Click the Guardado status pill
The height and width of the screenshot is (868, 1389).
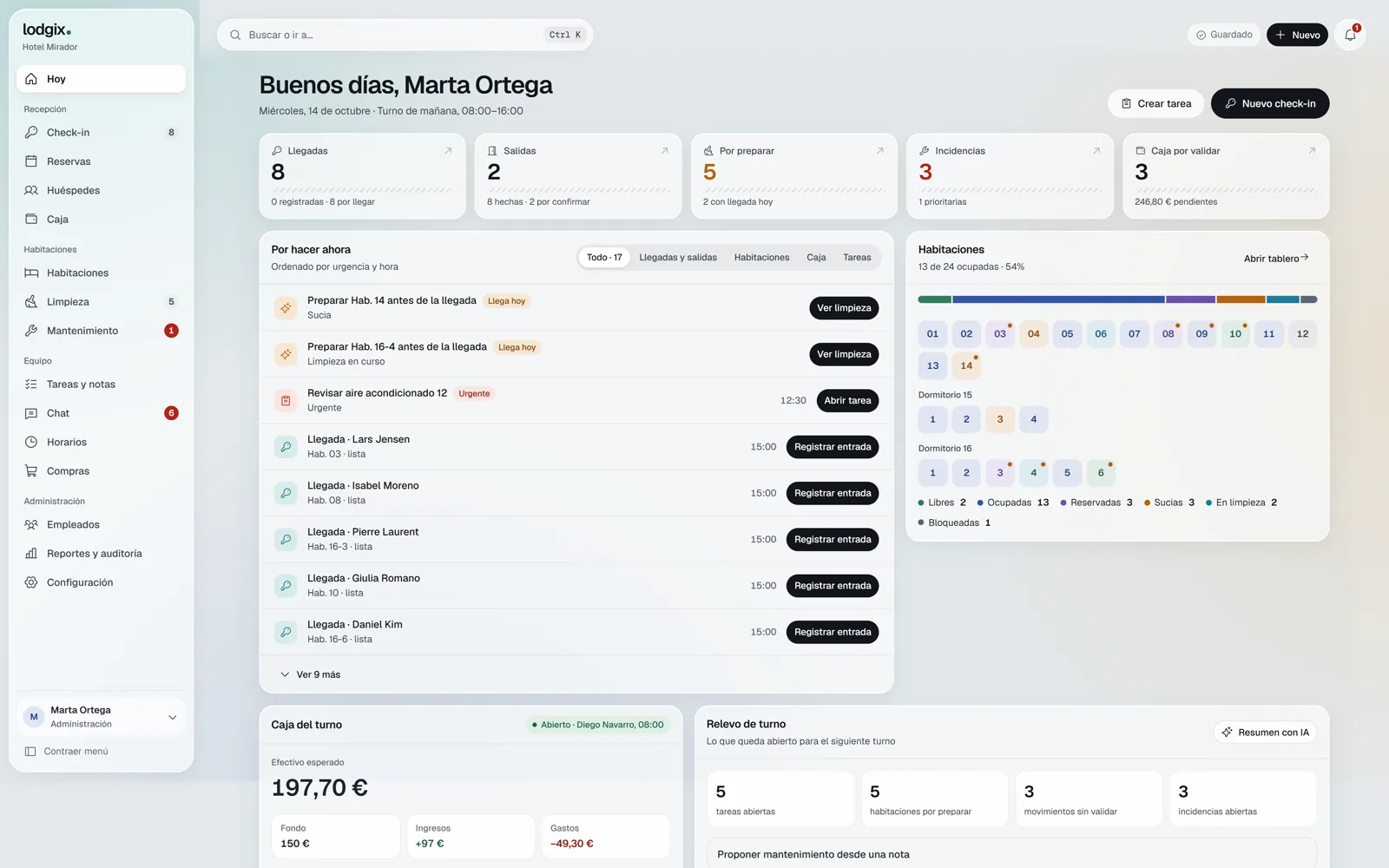[x=1224, y=35]
